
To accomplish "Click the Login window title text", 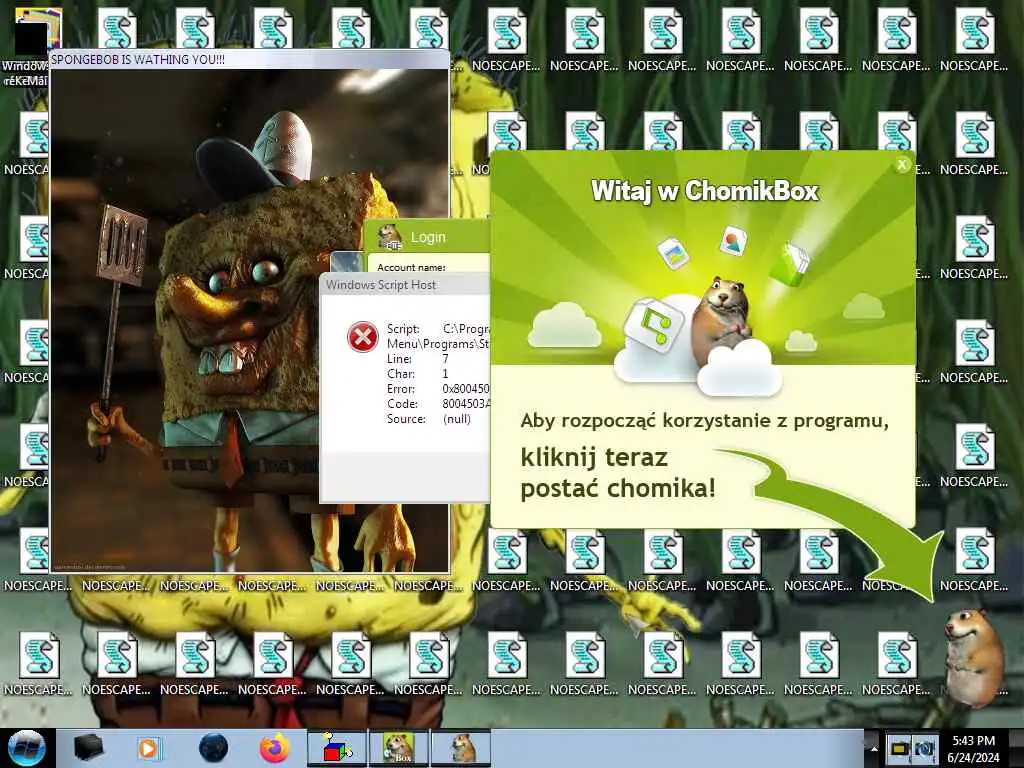I will pos(428,237).
